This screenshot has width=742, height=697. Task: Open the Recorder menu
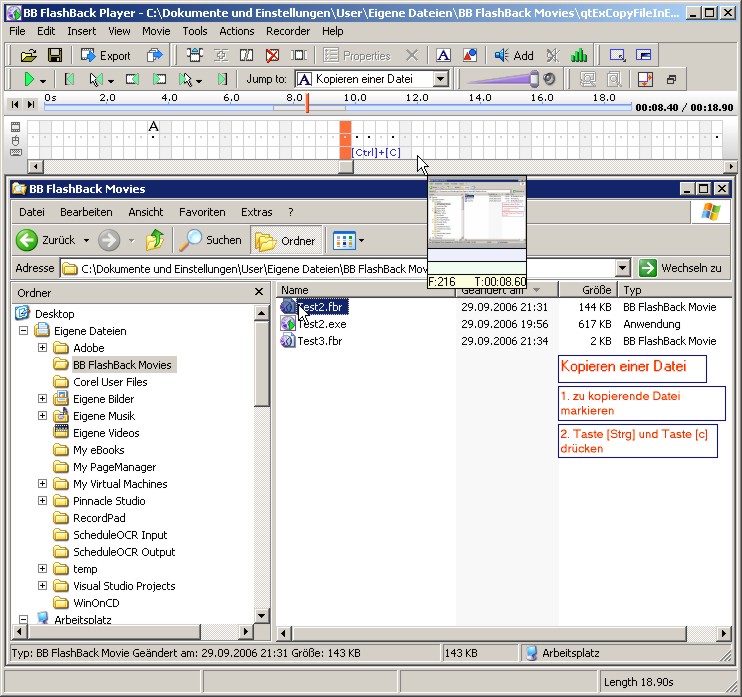coord(288,31)
